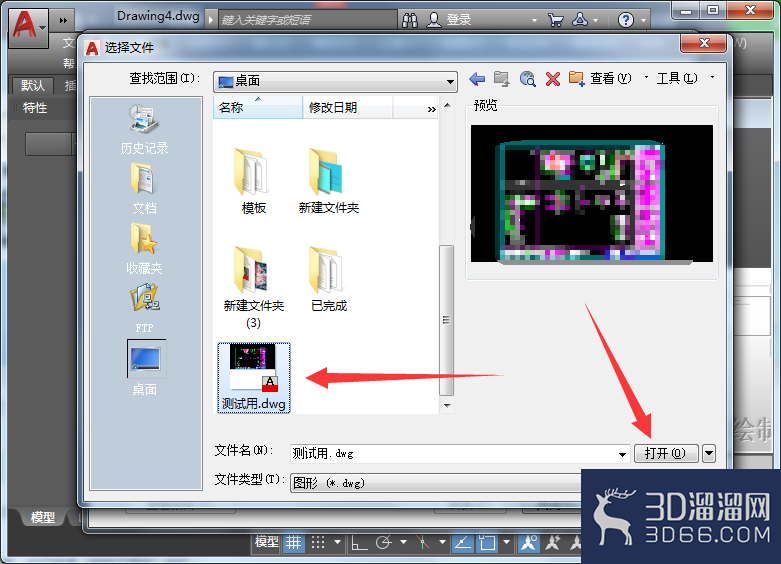Click the drawing preview image
The height and width of the screenshot is (564, 781).
[x=592, y=193]
